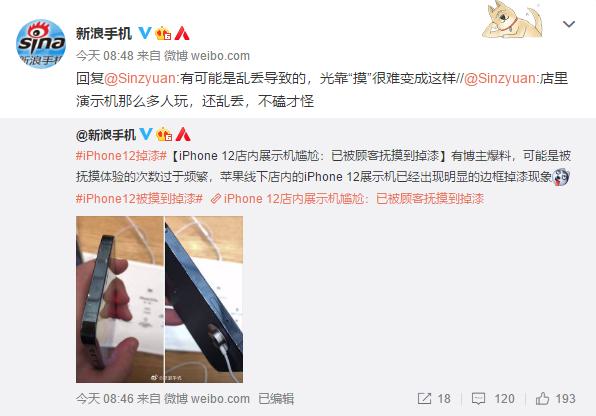The image size is (596, 416).
Task: View the right iPhone edge photo
Action: pyautogui.click(x=204, y=299)
